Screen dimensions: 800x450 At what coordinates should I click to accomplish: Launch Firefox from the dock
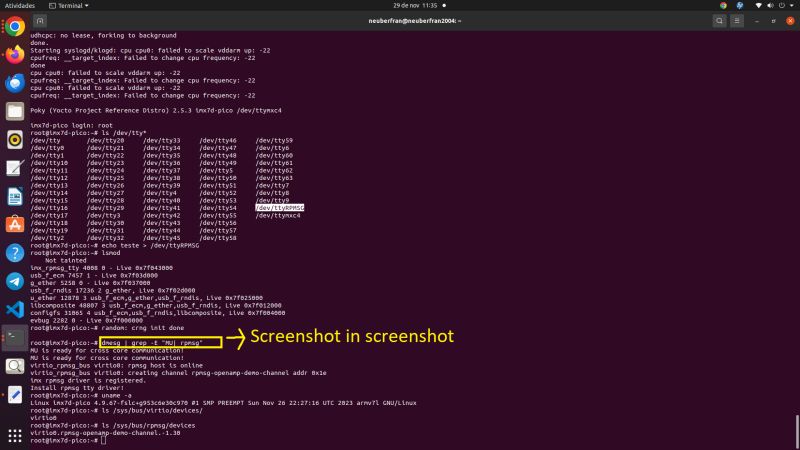pos(15,54)
